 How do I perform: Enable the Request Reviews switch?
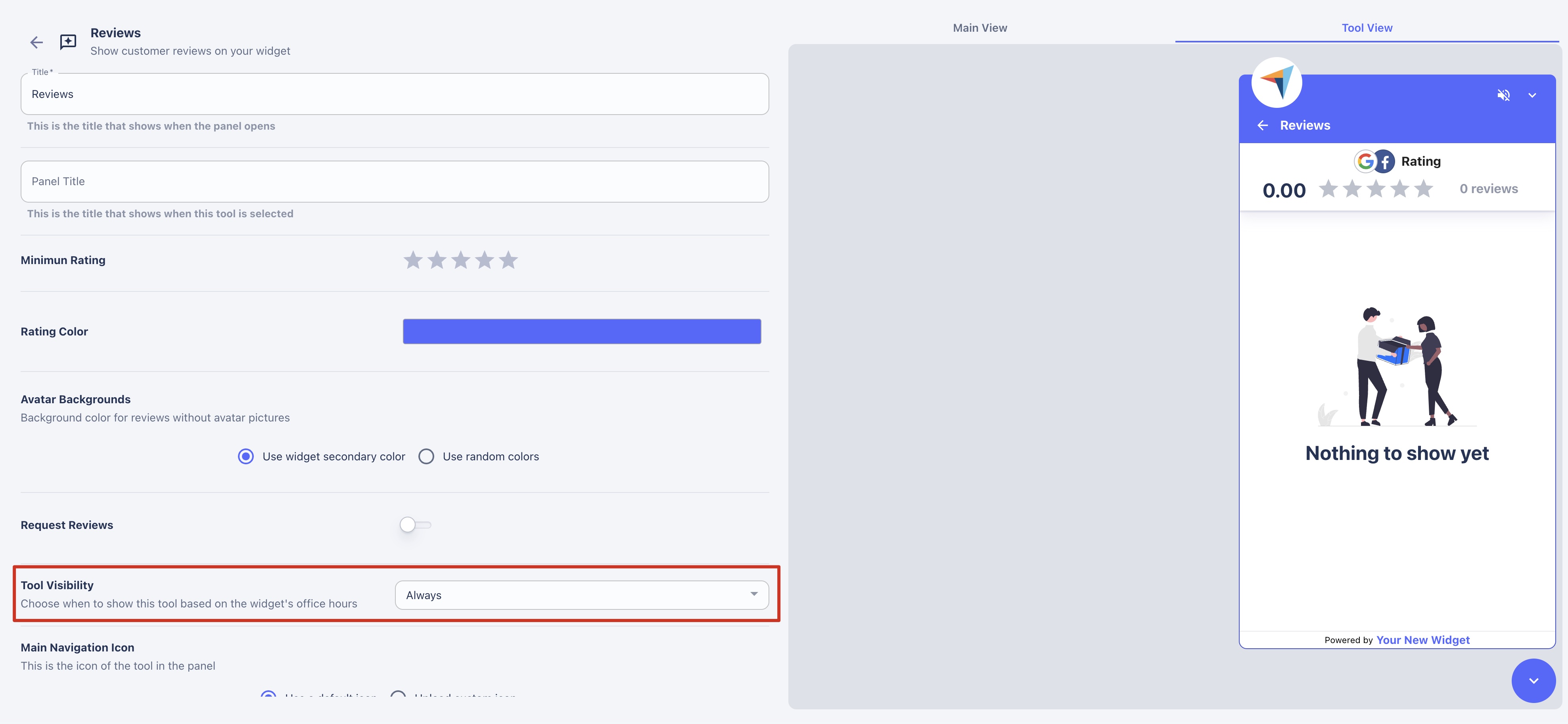tap(415, 525)
